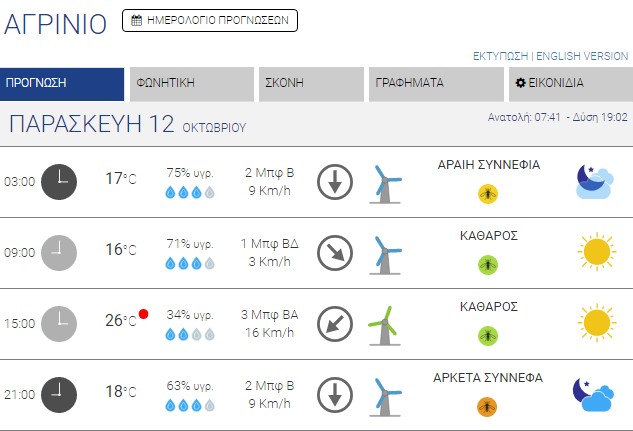Switch to ENGLISH VERSION link
This screenshot has width=633, height=431.
point(582,56)
